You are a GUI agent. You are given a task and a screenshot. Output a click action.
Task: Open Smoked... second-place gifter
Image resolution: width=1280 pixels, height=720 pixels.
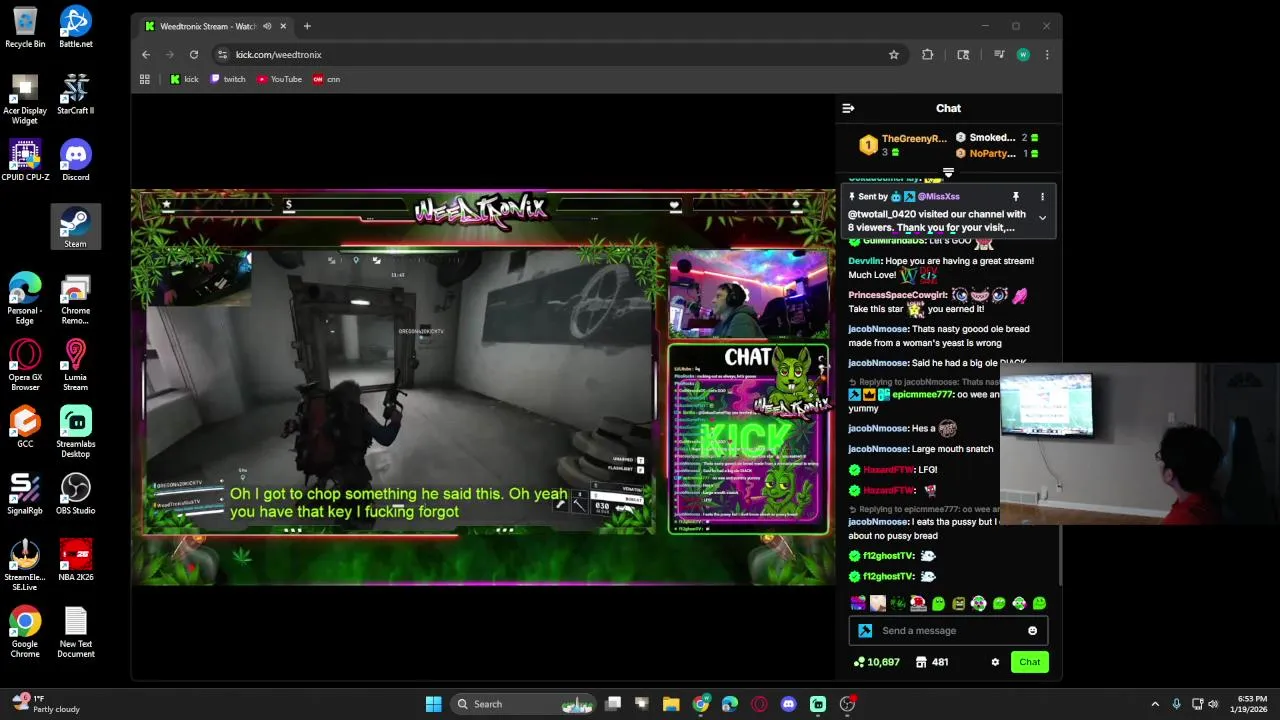click(x=992, y=138)
